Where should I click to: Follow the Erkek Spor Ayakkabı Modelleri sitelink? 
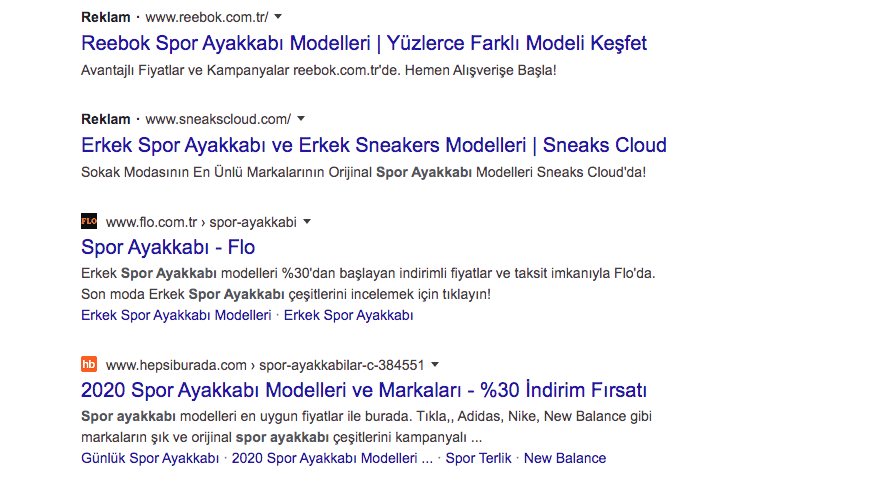176,315
